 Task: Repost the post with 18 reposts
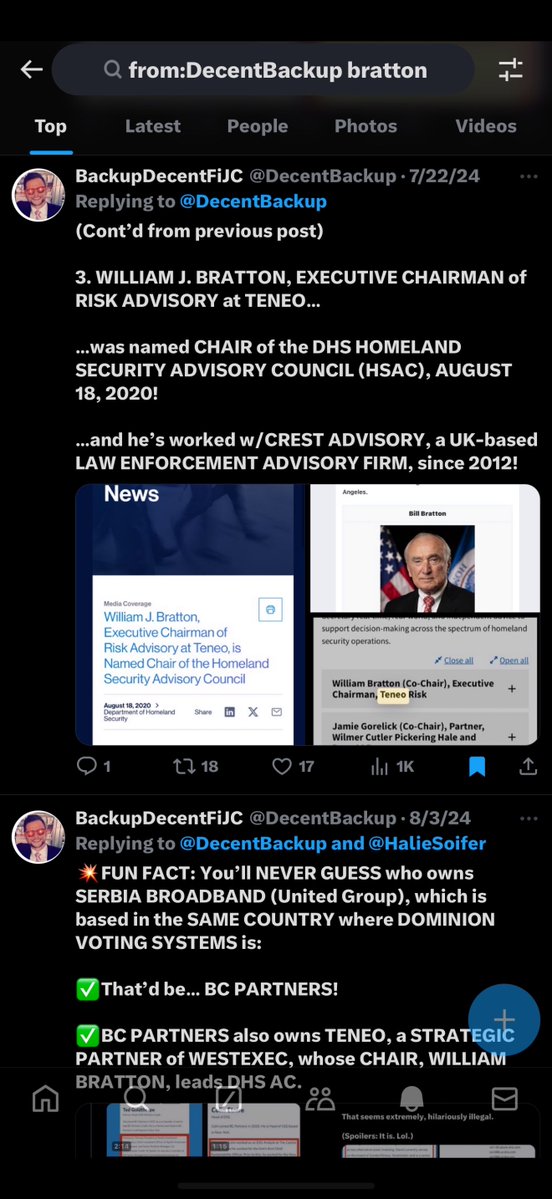196,765
